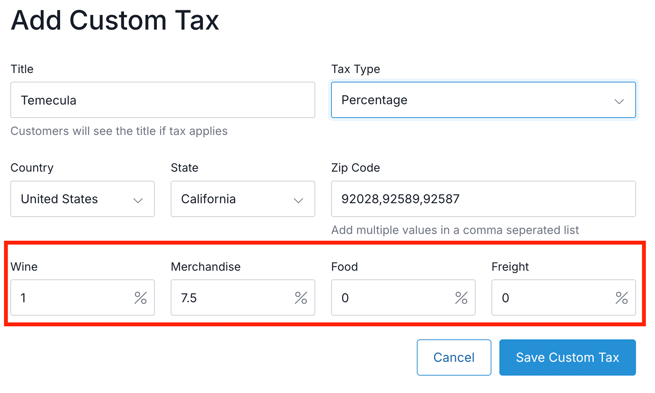Click the Freight tax rate input
This screenshot has height=393, width=655.
click(564, 297)
